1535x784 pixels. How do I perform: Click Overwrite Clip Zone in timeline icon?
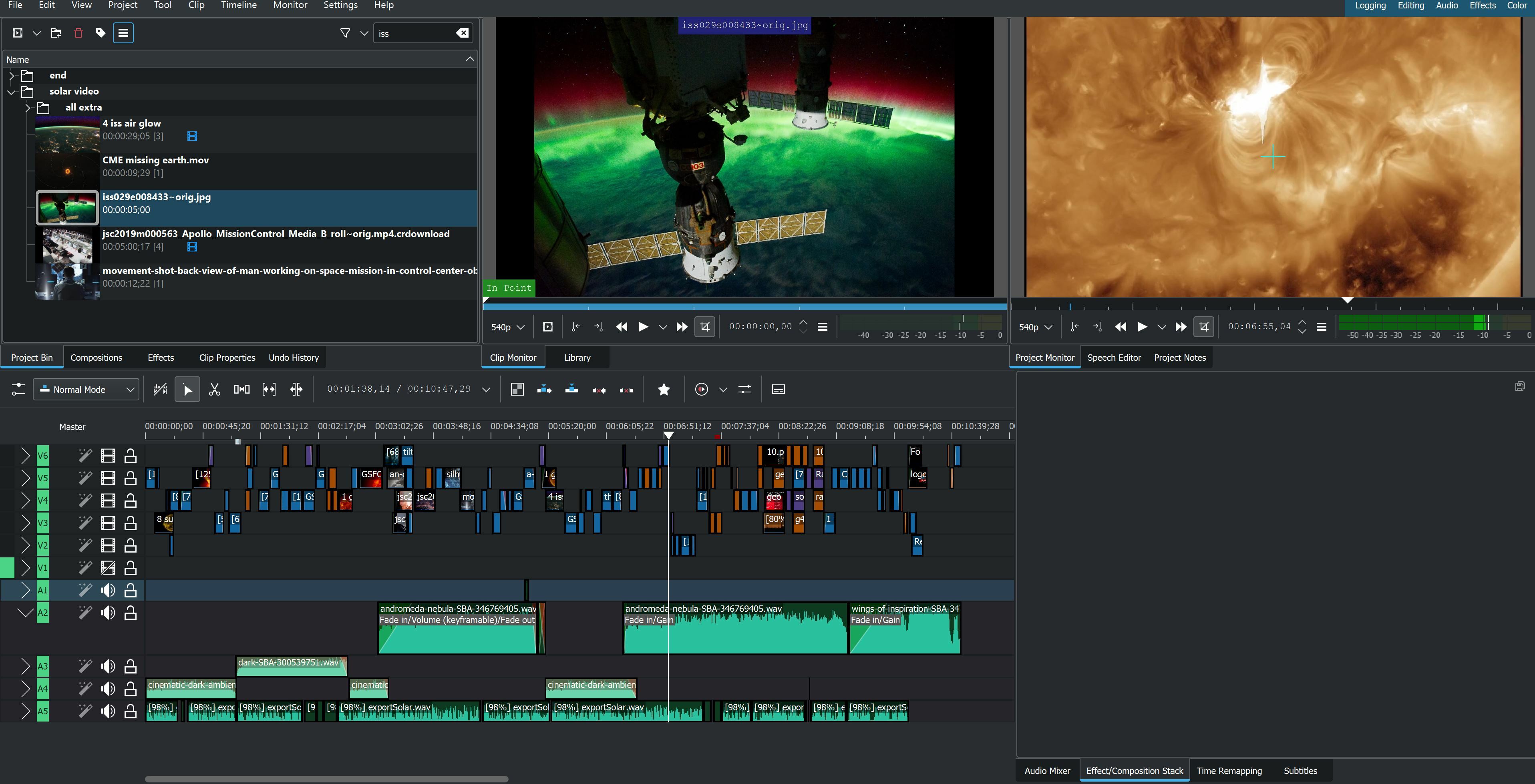[572, 390]
